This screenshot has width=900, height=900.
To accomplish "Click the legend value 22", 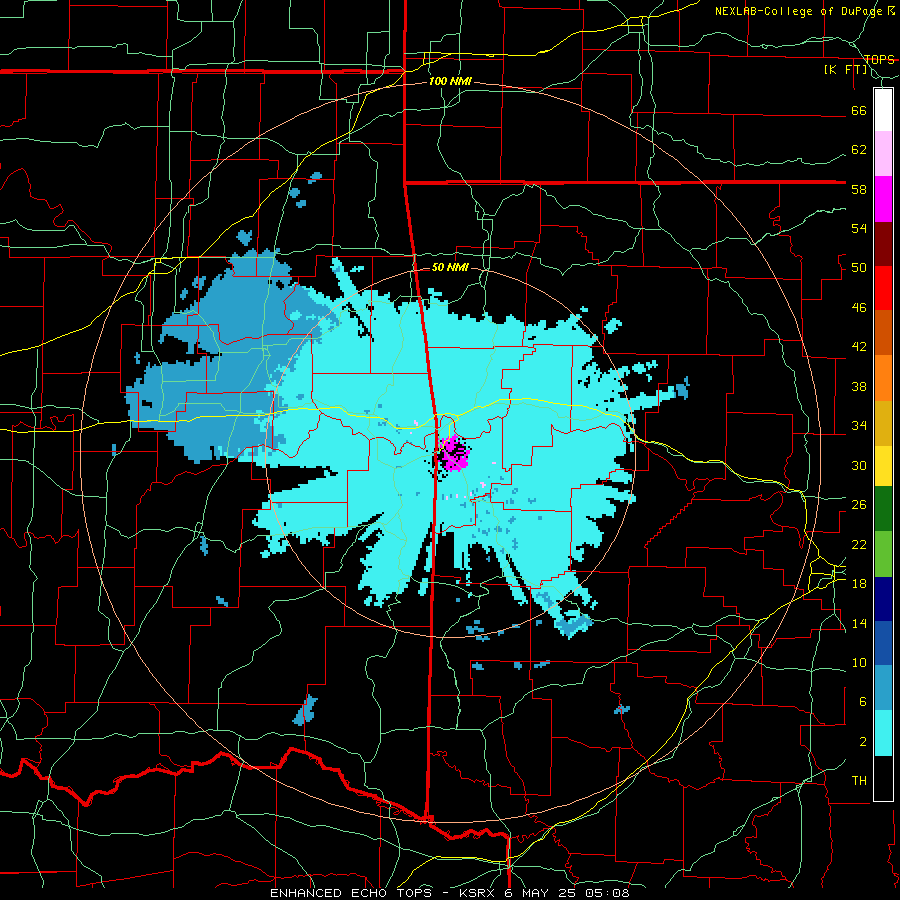I will point(859,544).
